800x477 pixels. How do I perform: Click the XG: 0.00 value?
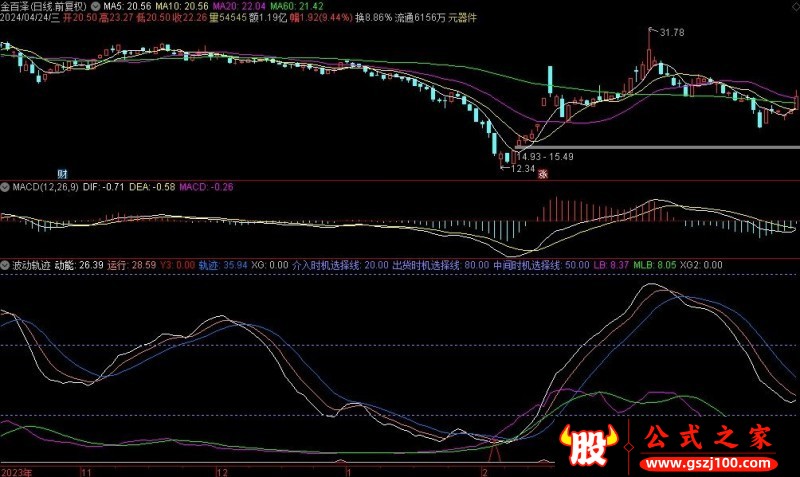click(x=270, y=265)
